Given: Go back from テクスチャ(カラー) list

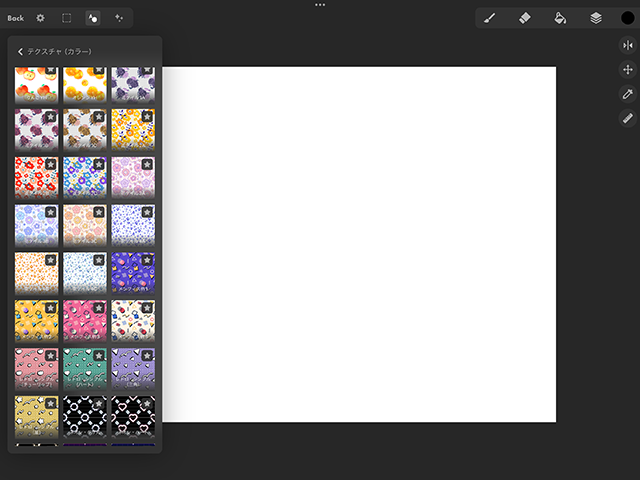Looking at the screenshot, I should pyautogui.click(x=20, y=51).
